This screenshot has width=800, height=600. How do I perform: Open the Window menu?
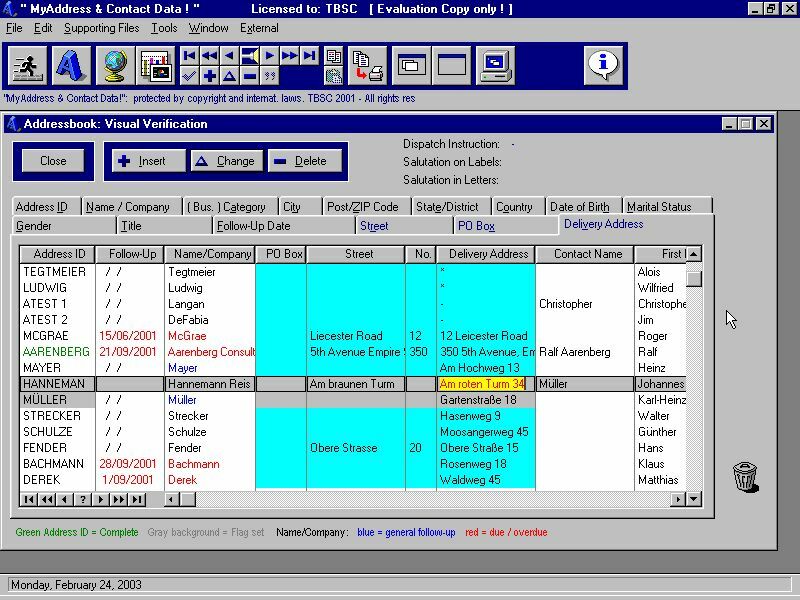click(x=208, y=28)
